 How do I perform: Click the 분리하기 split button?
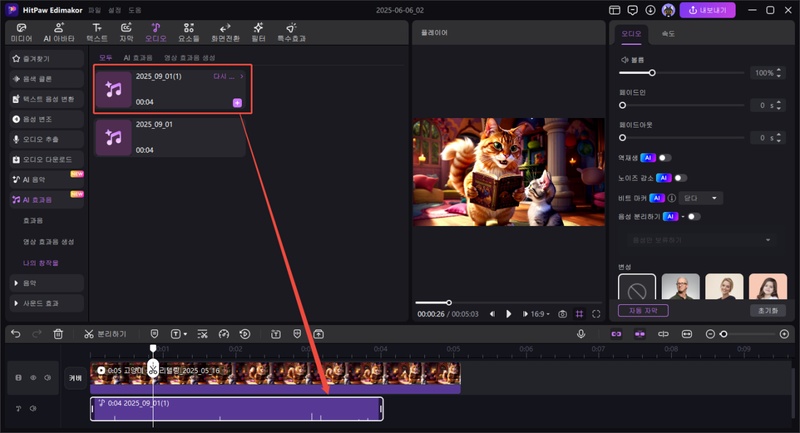point(105,334)
